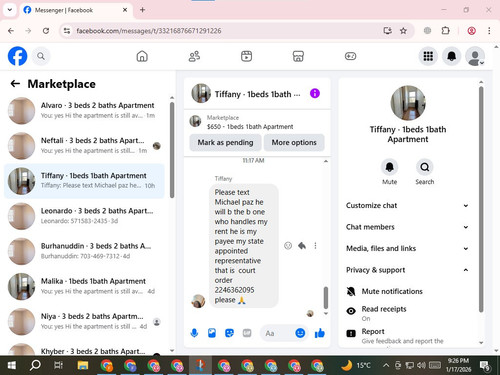Open the Chrome three-dot menu

[489, 31]
